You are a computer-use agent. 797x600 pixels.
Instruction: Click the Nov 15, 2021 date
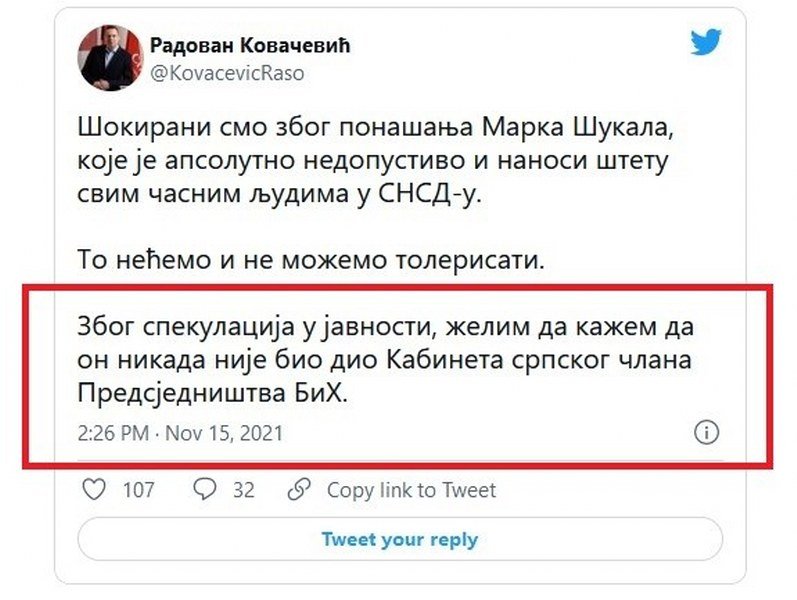click(223, 433)
